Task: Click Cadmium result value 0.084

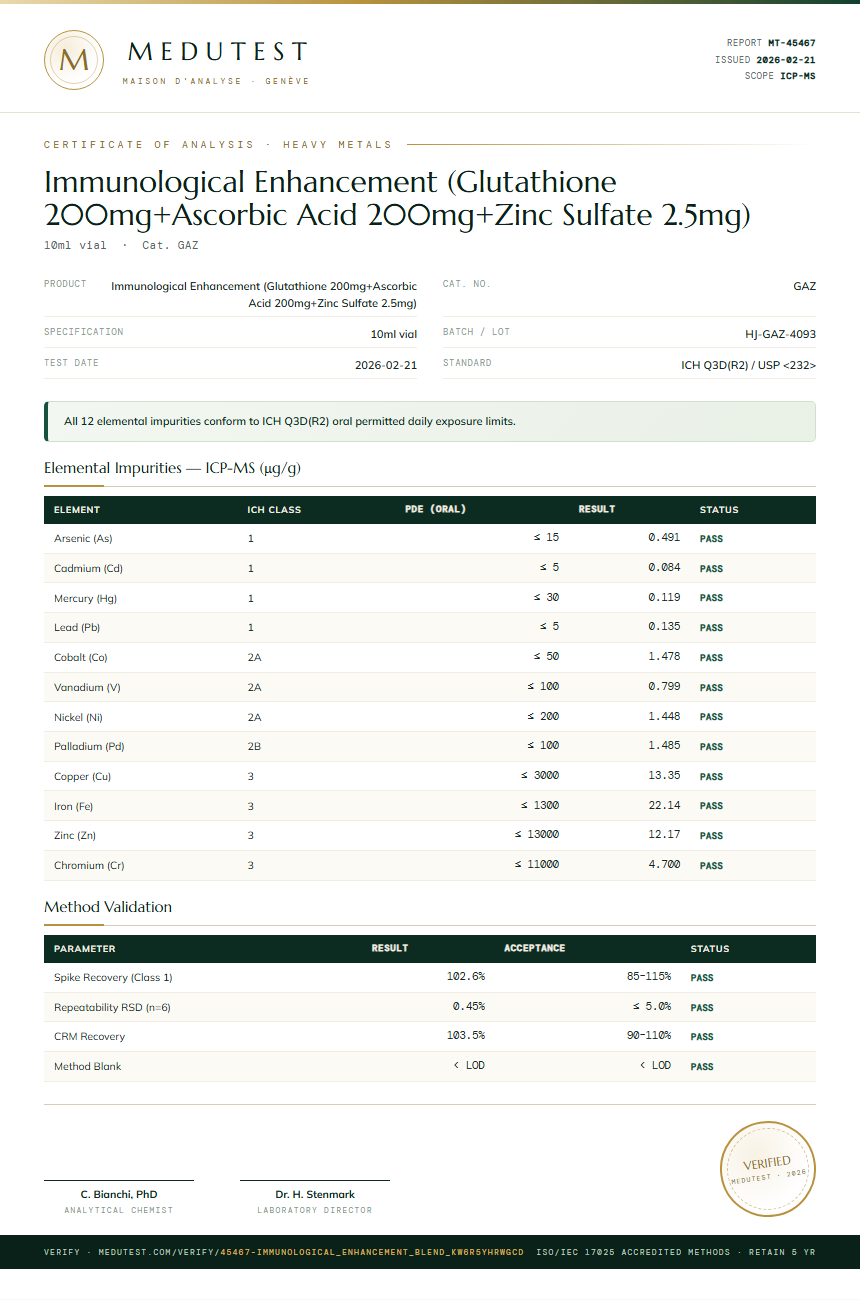Action: (x=664, y=568)
